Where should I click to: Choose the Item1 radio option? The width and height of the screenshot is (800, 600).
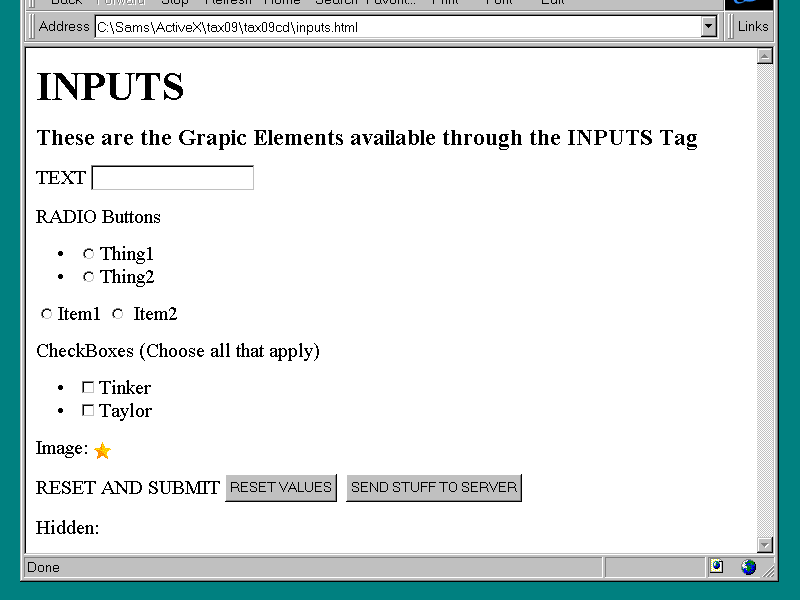(x=46, y=314)
